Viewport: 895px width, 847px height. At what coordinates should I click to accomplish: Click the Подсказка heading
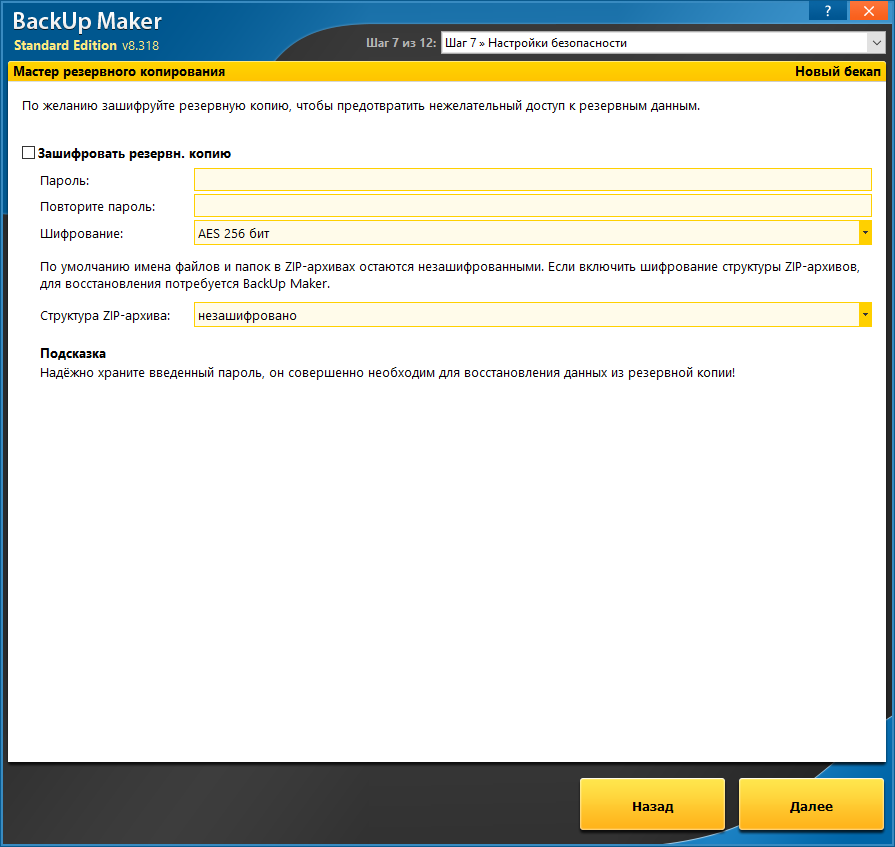[x=73, y=353]
